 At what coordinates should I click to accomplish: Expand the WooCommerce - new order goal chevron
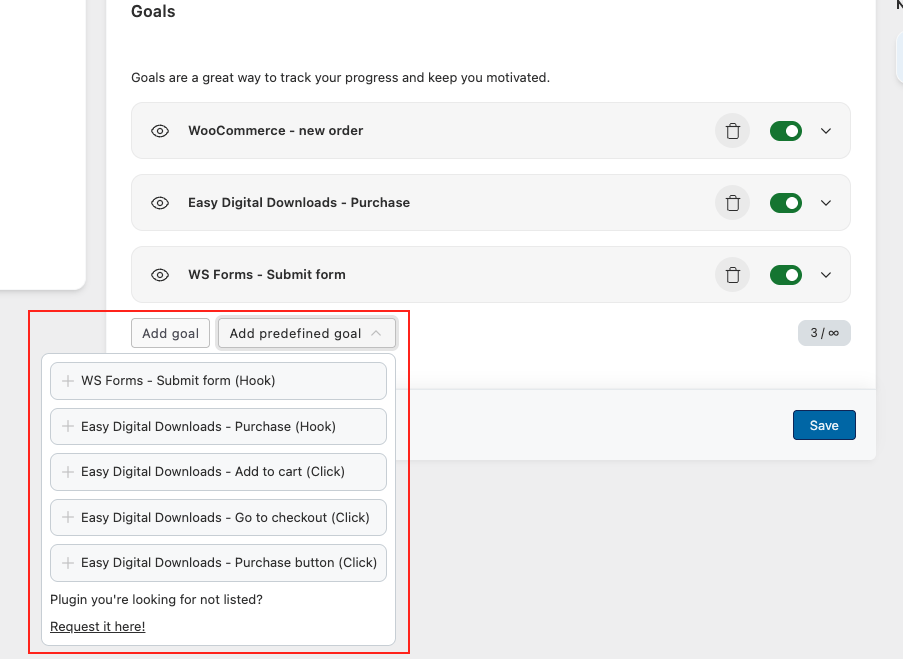pyautogui.click(x=826, y=131)
